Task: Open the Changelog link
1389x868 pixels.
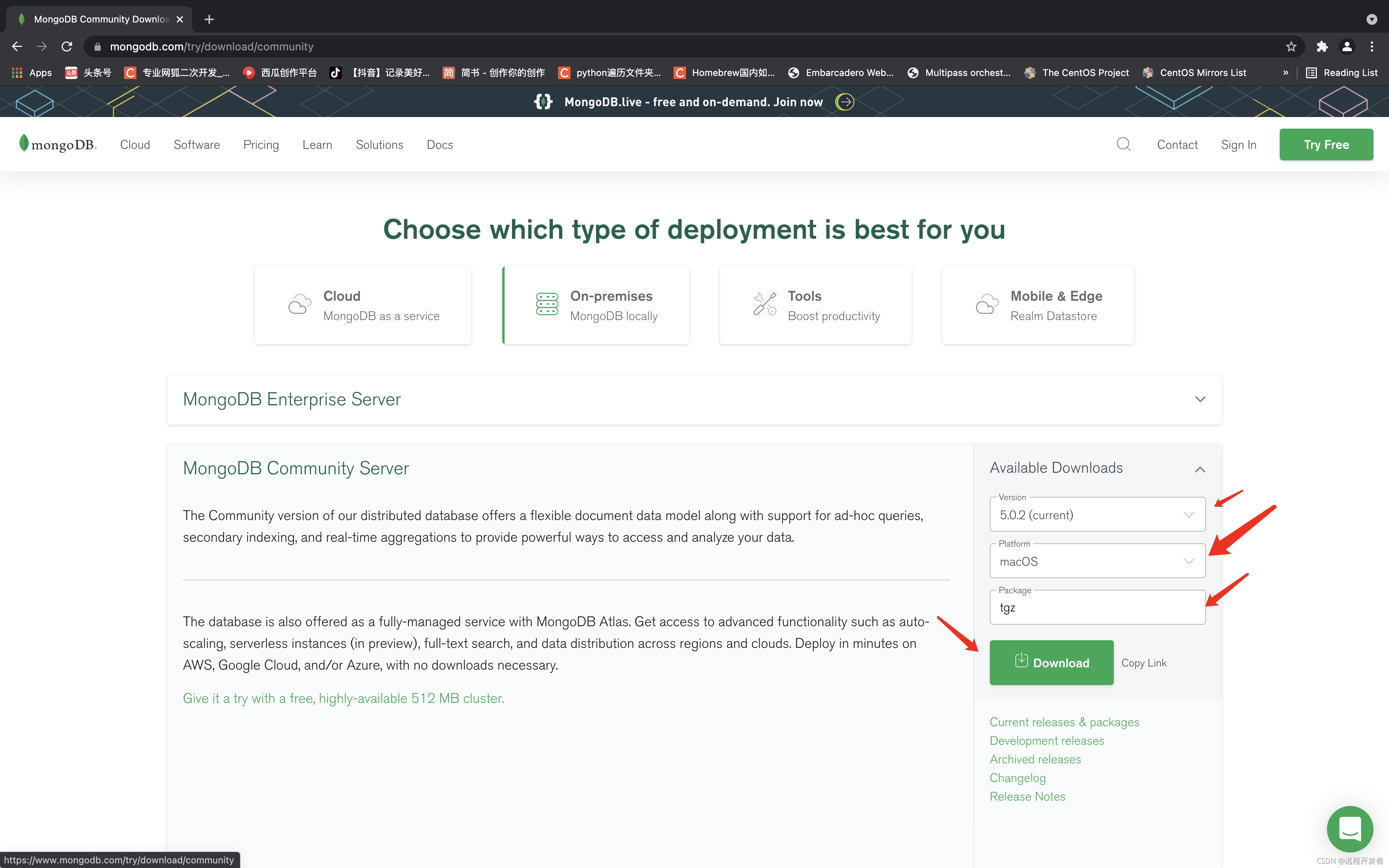Action: 1018,778
